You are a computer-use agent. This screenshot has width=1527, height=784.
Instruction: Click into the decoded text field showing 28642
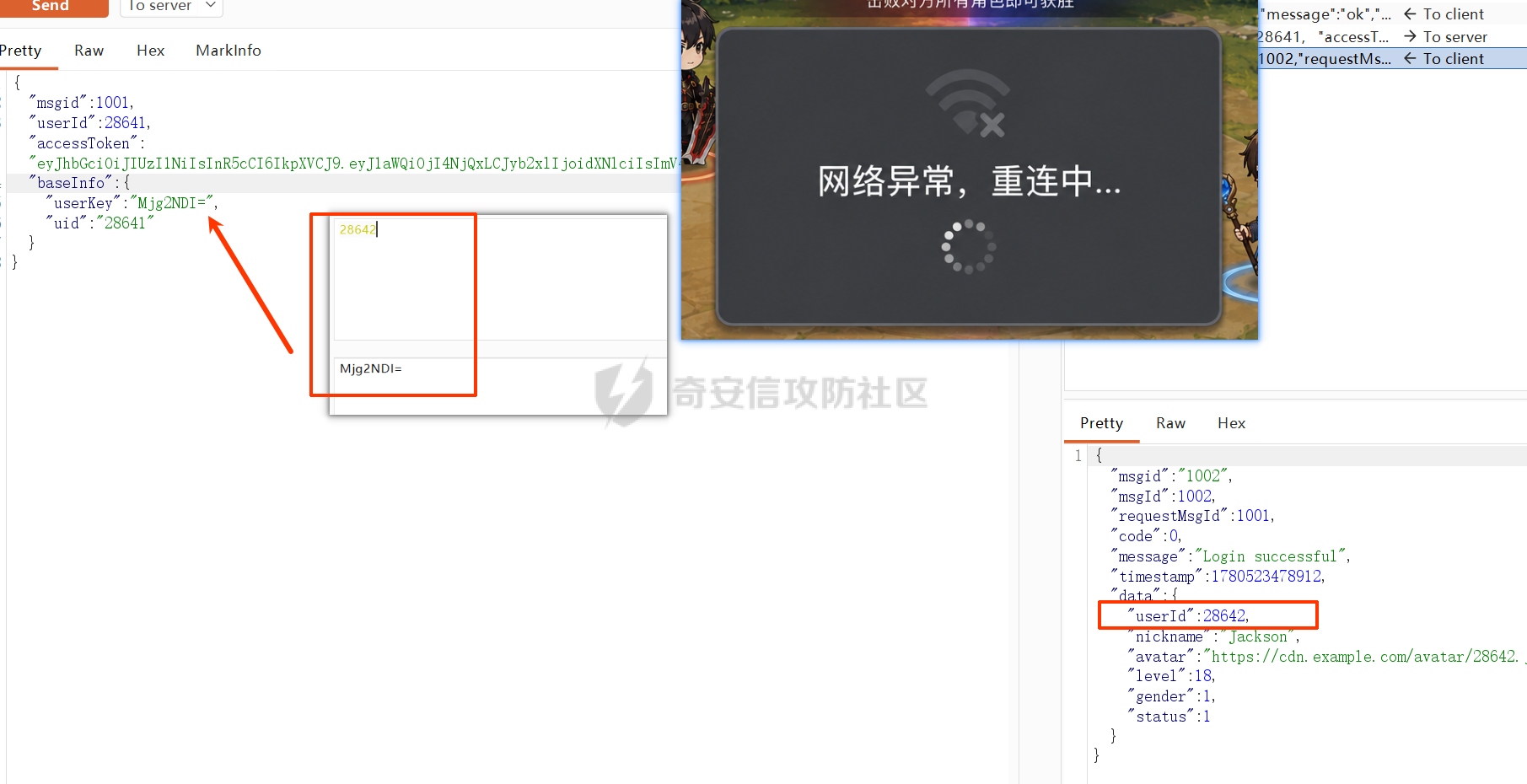(500, 279)
